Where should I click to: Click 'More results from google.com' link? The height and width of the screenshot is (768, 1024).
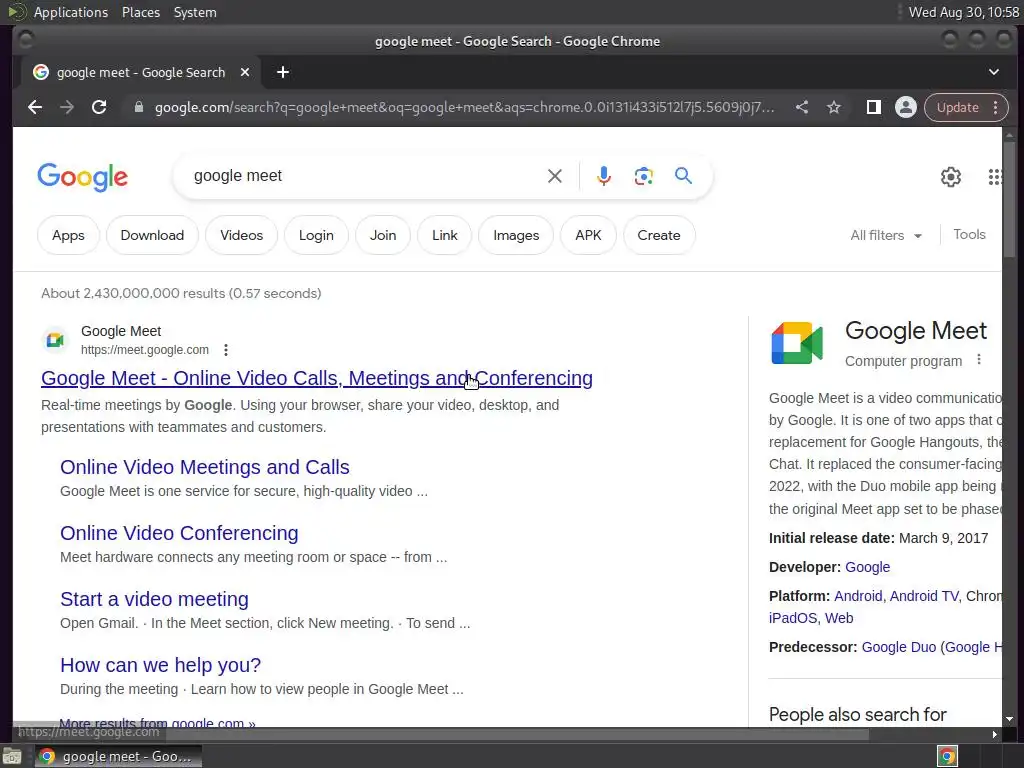click(x=157, y=722)
